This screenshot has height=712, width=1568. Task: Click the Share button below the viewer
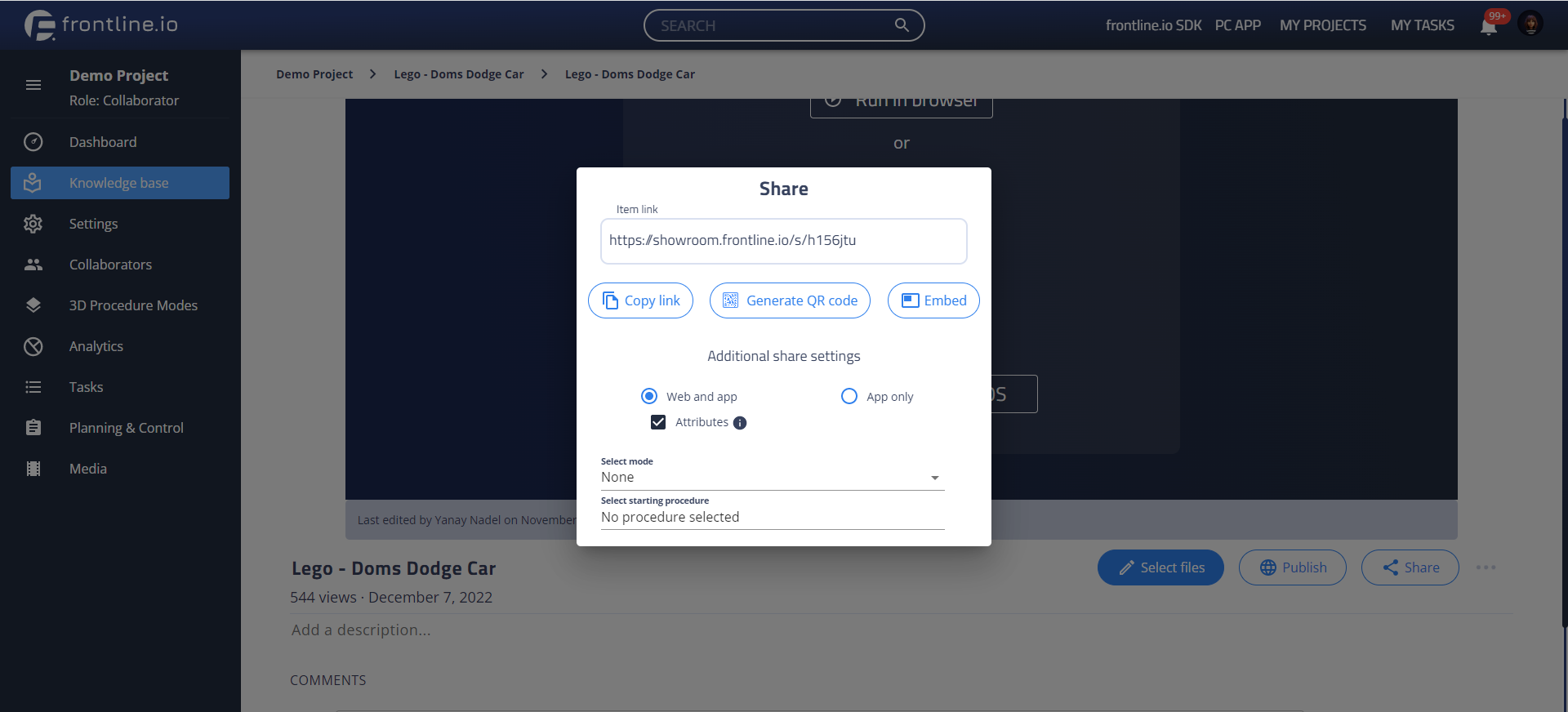click(1410, 567)
